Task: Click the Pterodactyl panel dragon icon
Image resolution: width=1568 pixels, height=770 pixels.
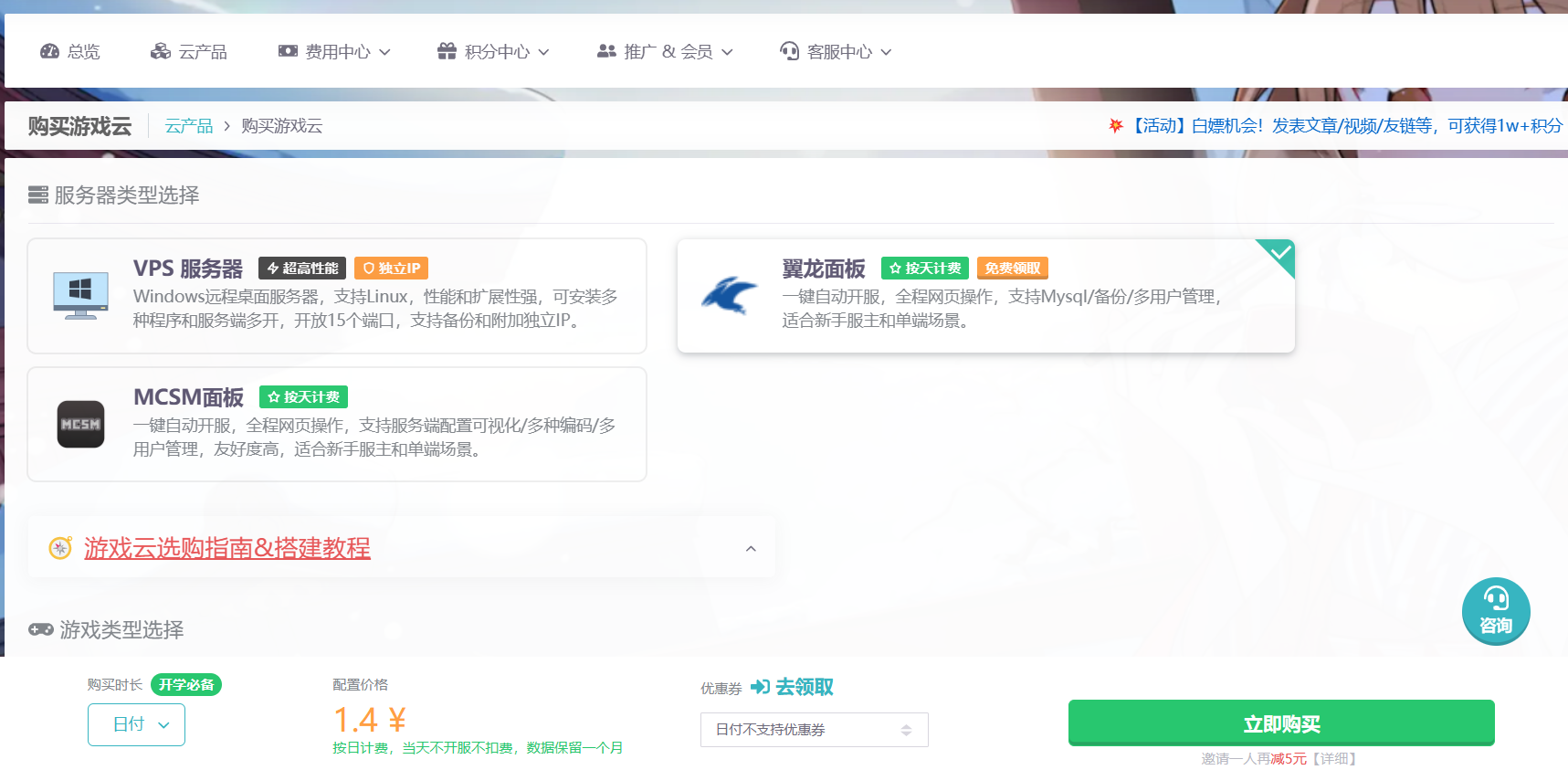Action: coord(729,295)
